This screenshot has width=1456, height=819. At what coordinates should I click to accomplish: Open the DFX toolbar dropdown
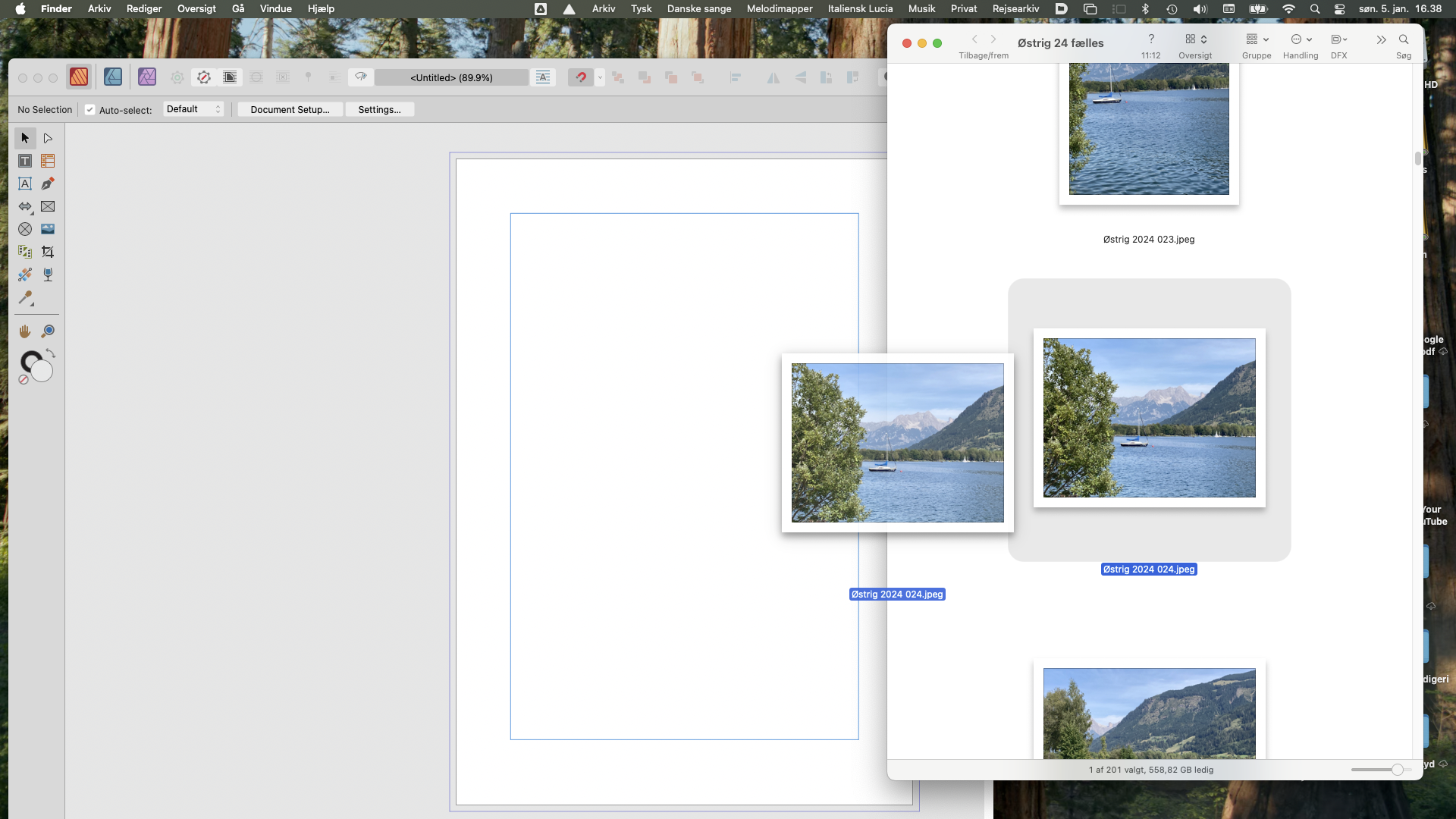click(1338, 39)
